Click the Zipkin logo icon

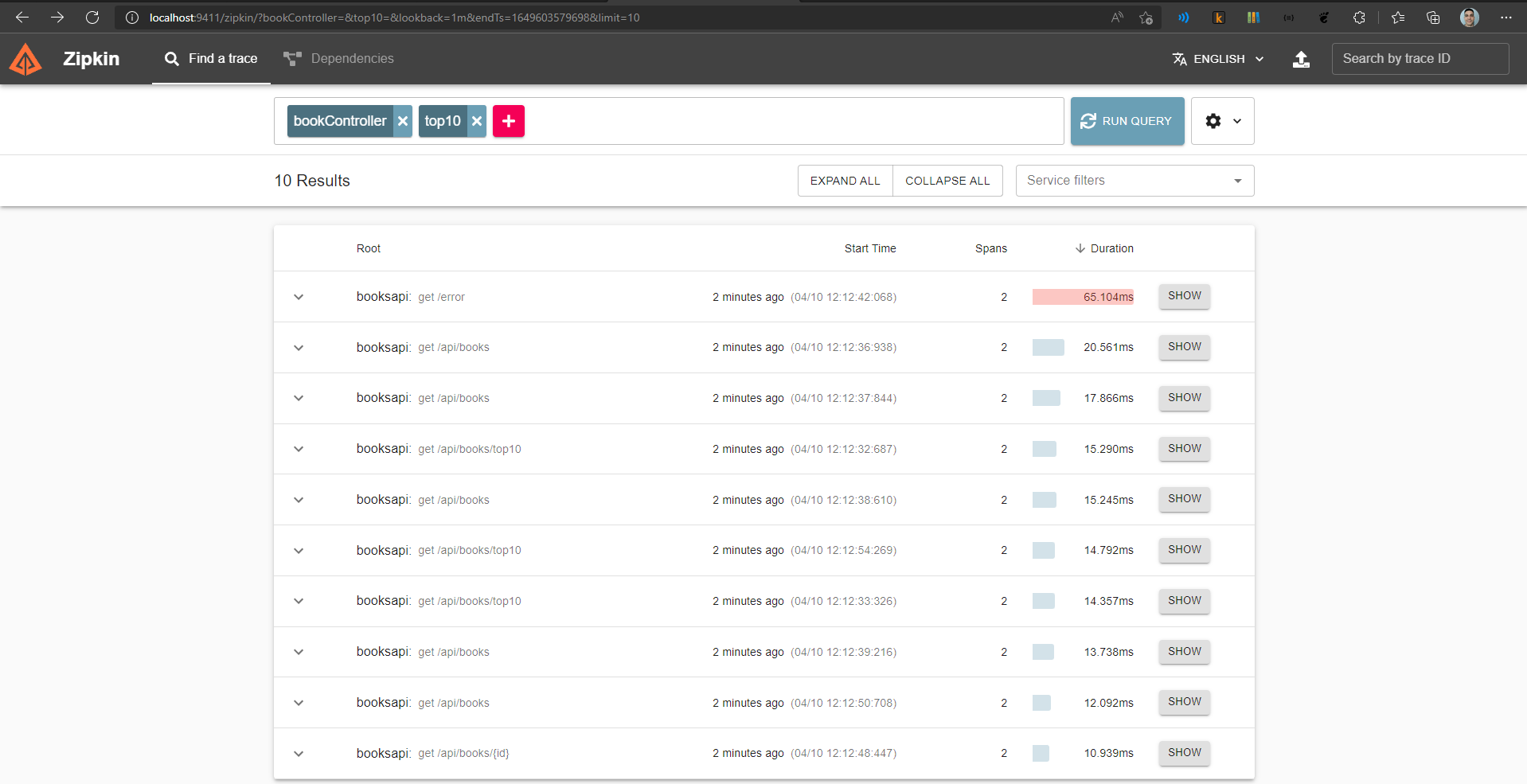[x=25, y=59]
